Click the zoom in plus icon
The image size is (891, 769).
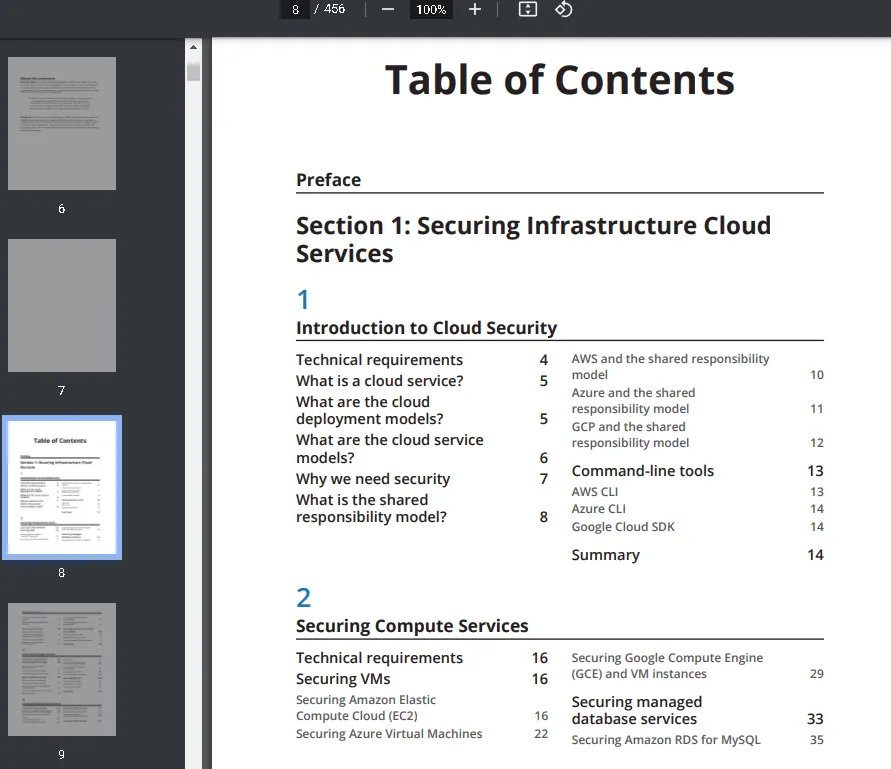click(x=475, y=9)
